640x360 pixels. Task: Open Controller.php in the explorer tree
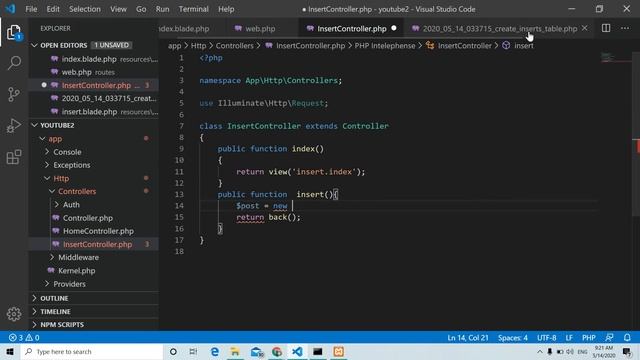pos(87,218)
